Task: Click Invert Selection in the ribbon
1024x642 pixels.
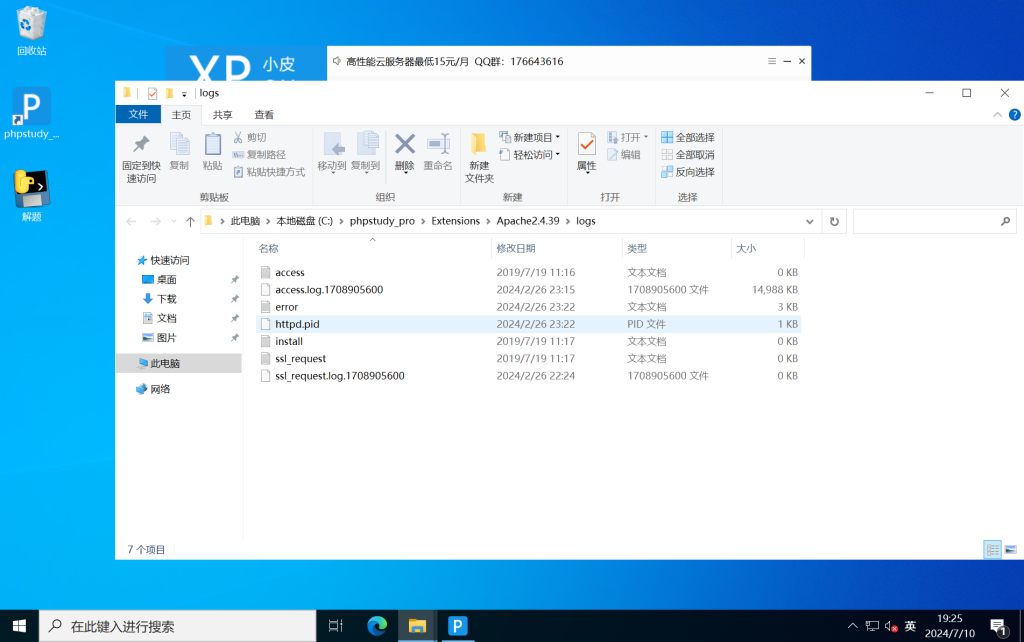Action: (x=688, y=172)
